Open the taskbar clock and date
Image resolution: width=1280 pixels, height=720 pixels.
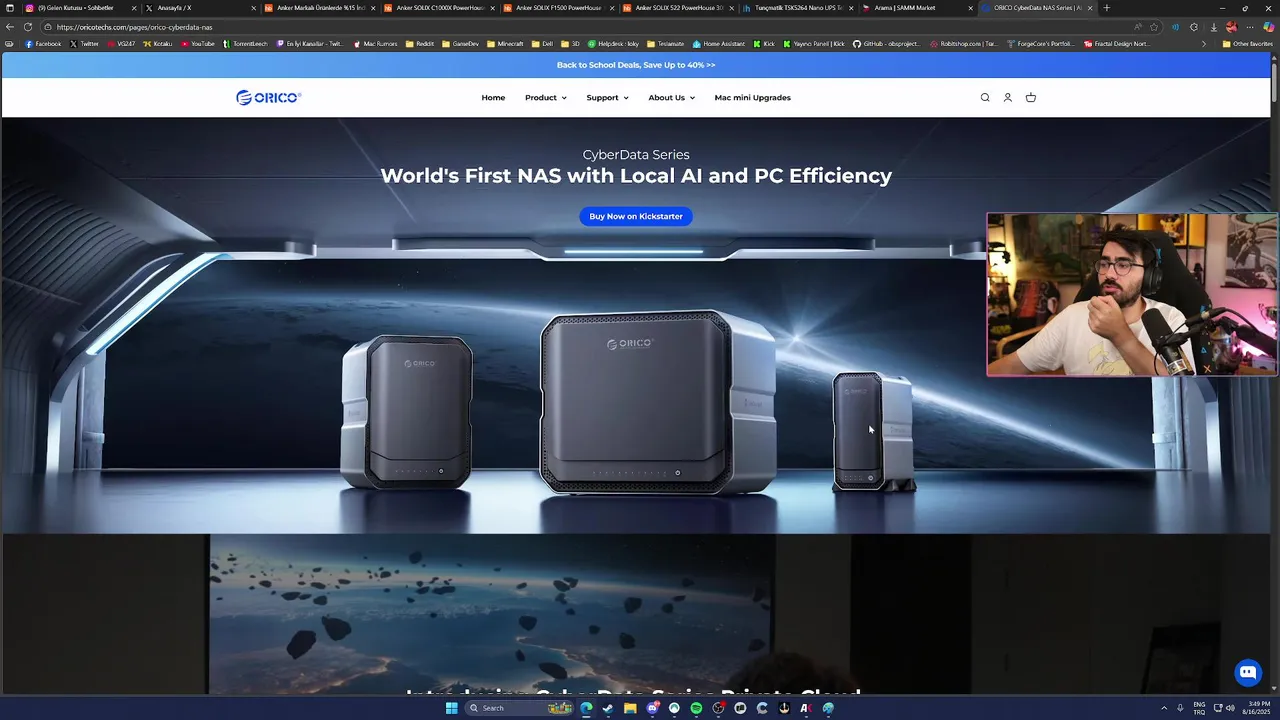point(1256,708)
